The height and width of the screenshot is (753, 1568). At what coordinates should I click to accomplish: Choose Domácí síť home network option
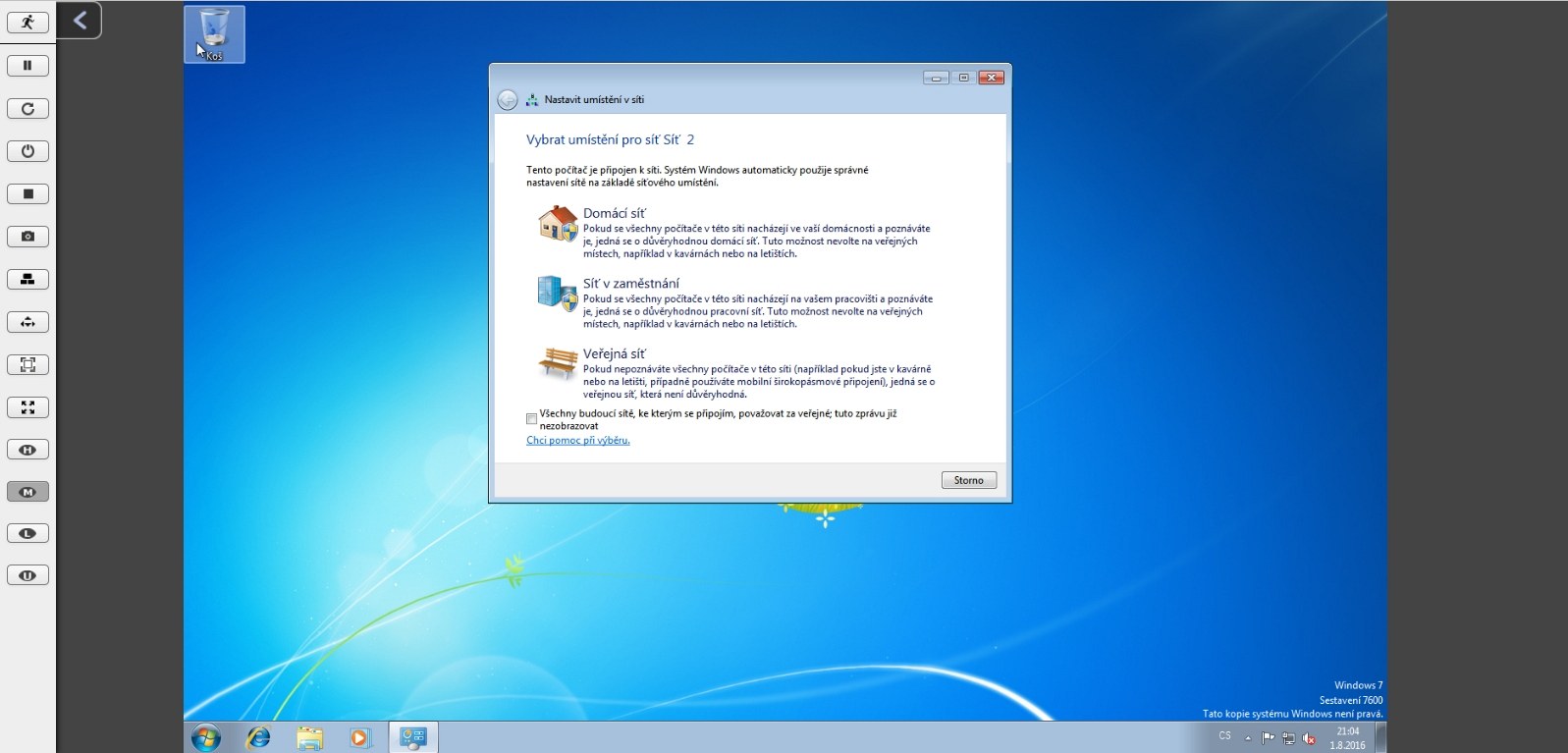click(x=614, y=213)
